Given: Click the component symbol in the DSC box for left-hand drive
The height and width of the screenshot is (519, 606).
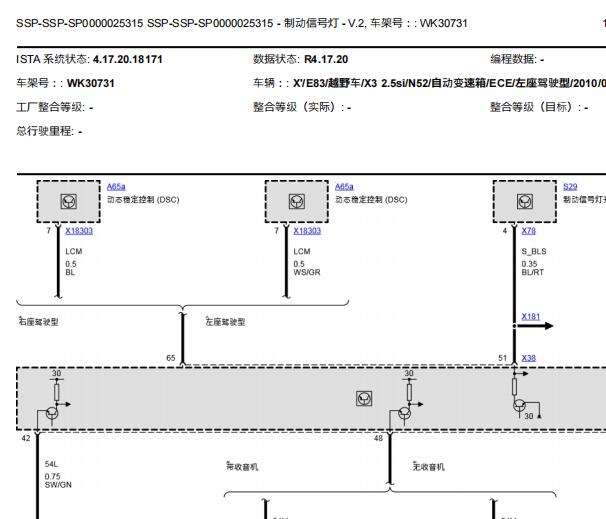Looking at the screenshot, I should [296, 201].
